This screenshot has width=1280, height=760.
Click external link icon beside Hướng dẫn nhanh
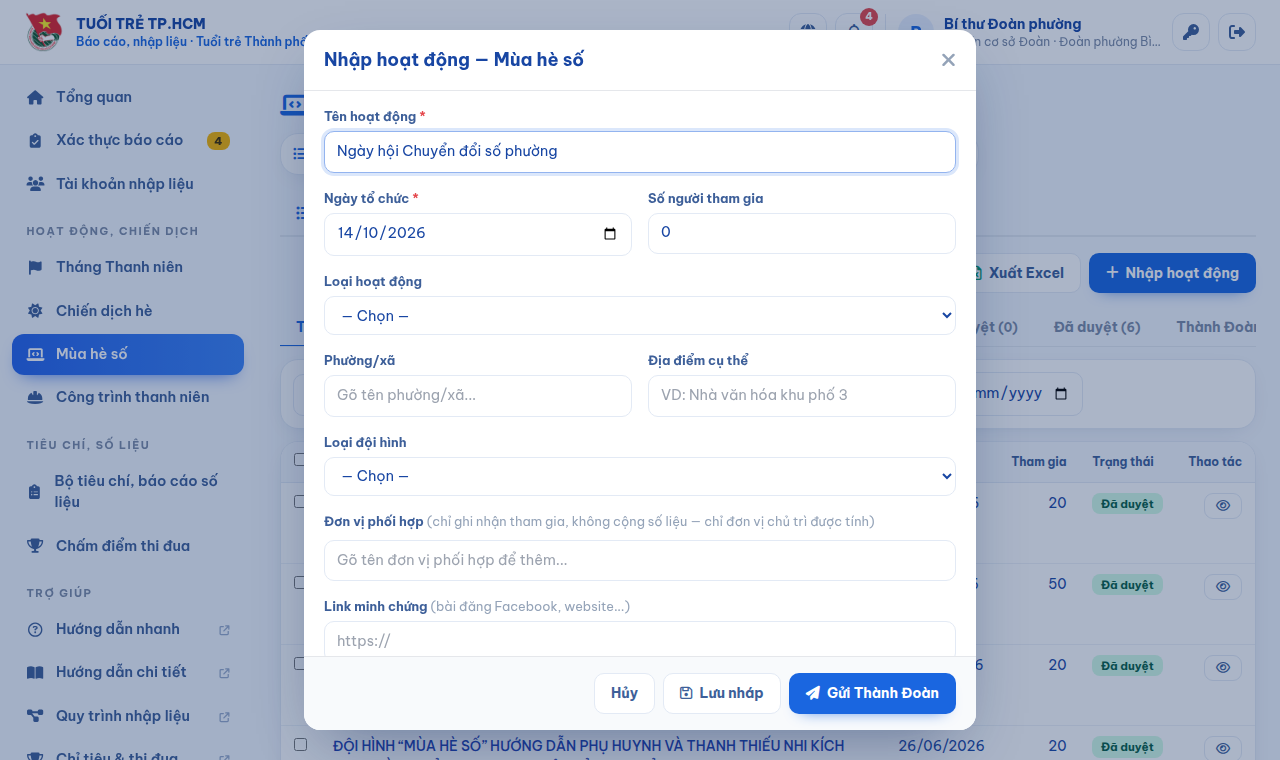click(224, 630)
